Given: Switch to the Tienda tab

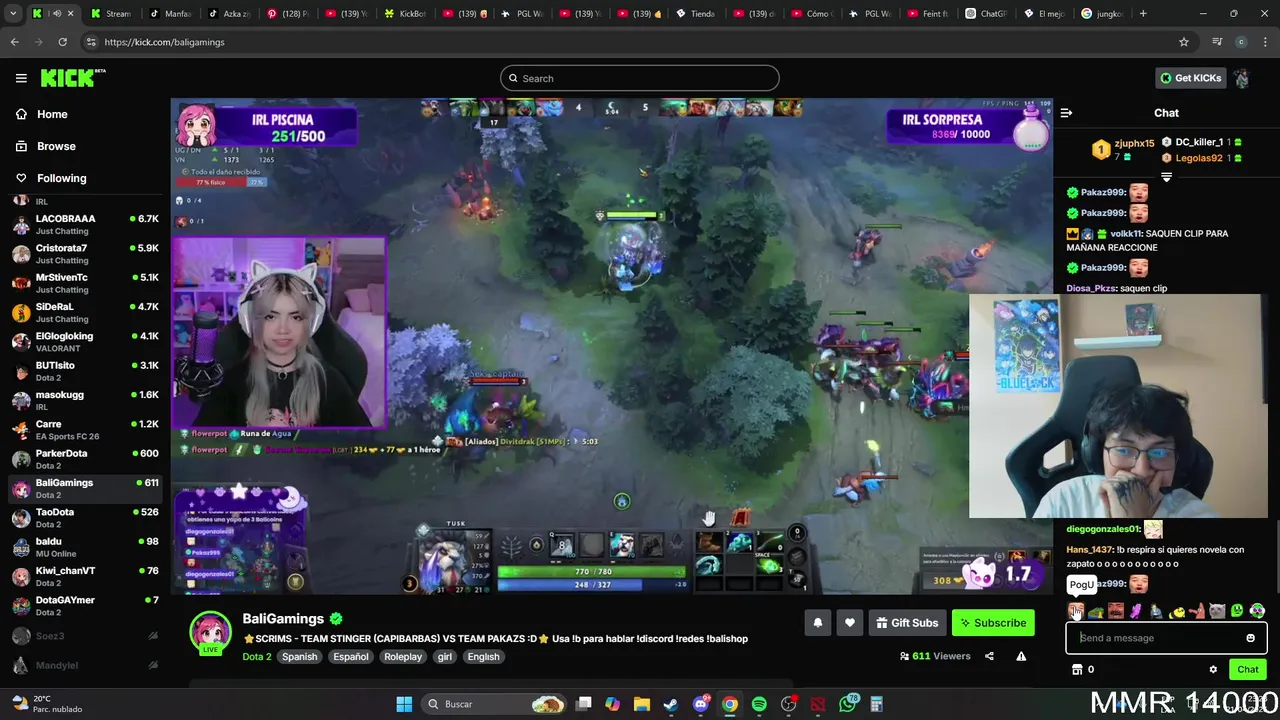Looking at the screenshot, I should pos(697,14).
